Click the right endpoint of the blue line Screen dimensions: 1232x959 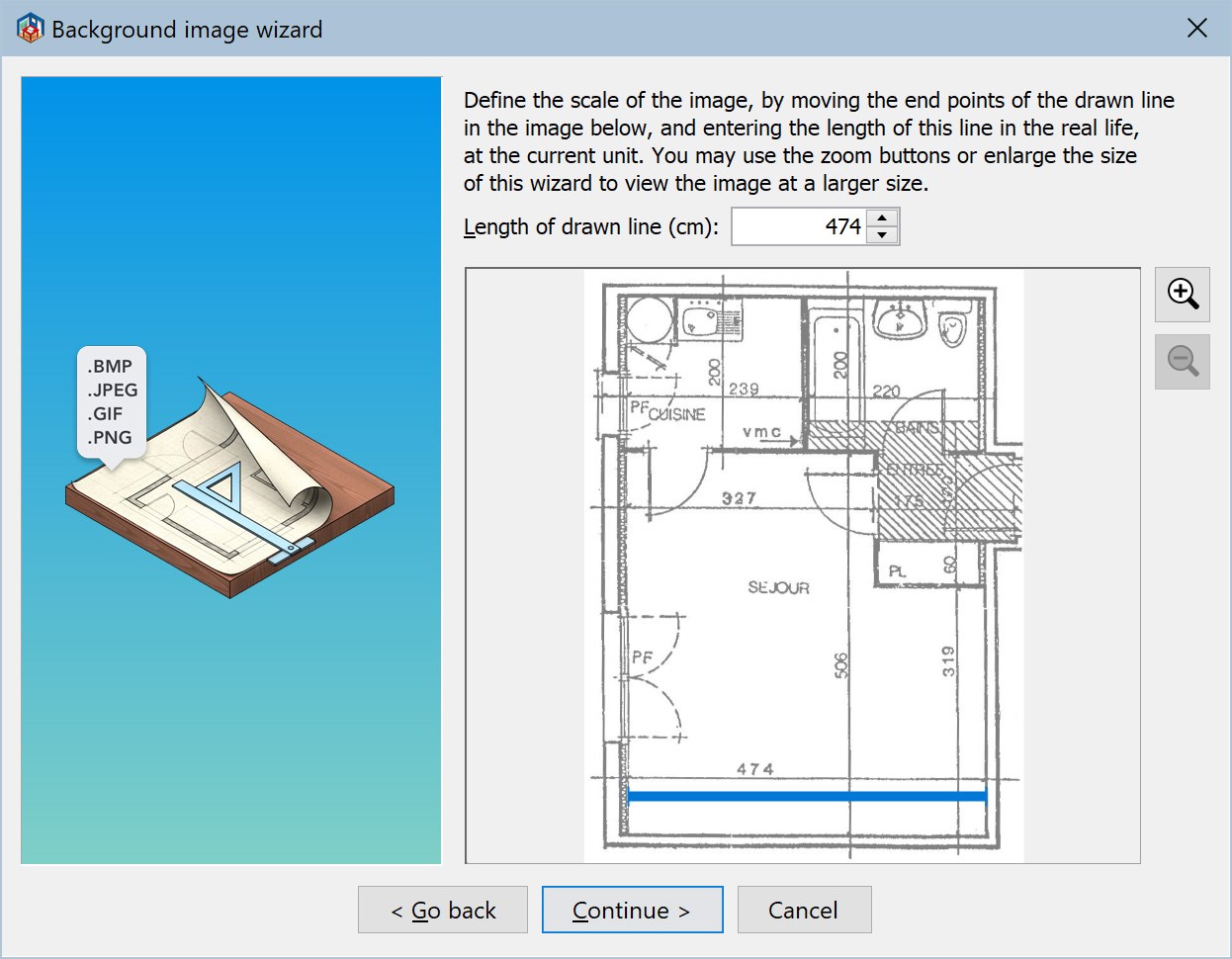click(x=985, y=794)
